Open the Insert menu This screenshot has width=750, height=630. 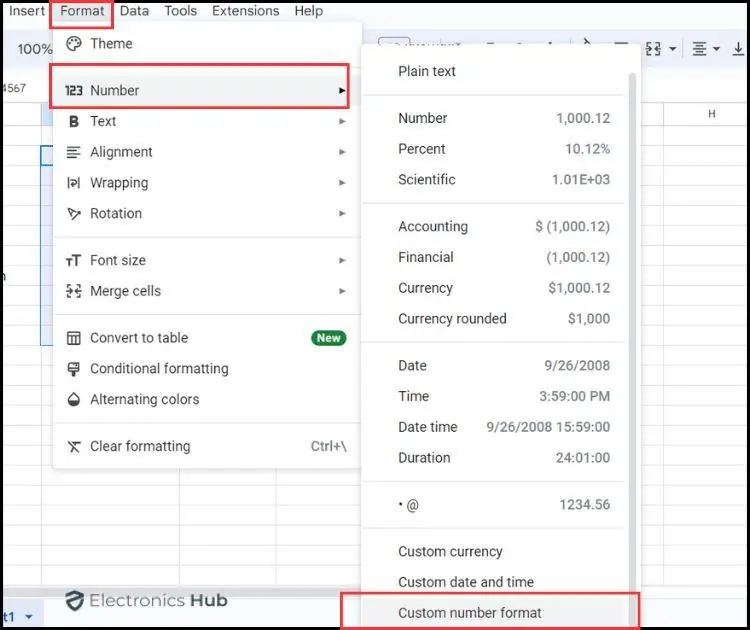pos(26,11)
